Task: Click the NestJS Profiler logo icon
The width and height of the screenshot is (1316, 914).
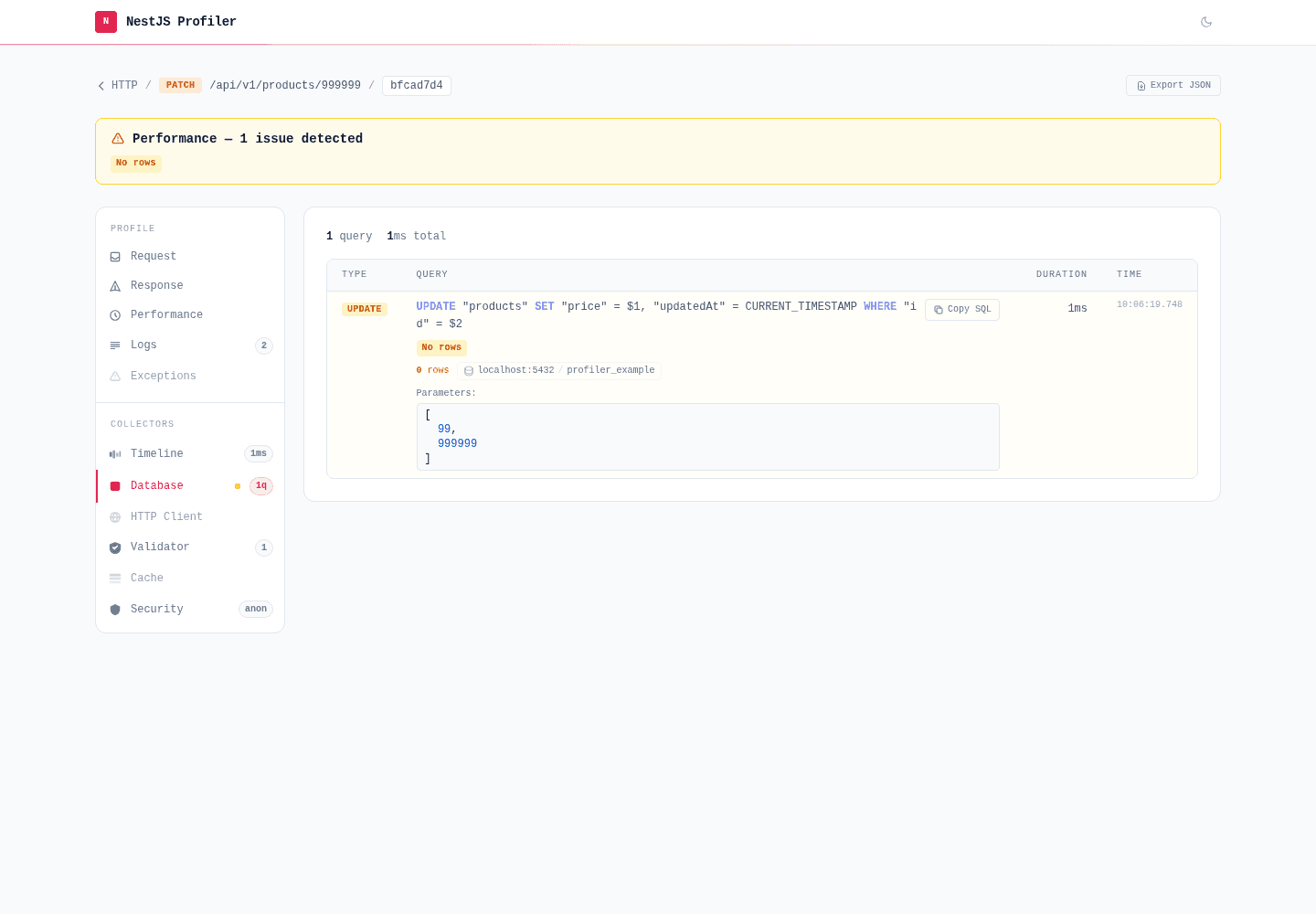Action: point(106,22)
